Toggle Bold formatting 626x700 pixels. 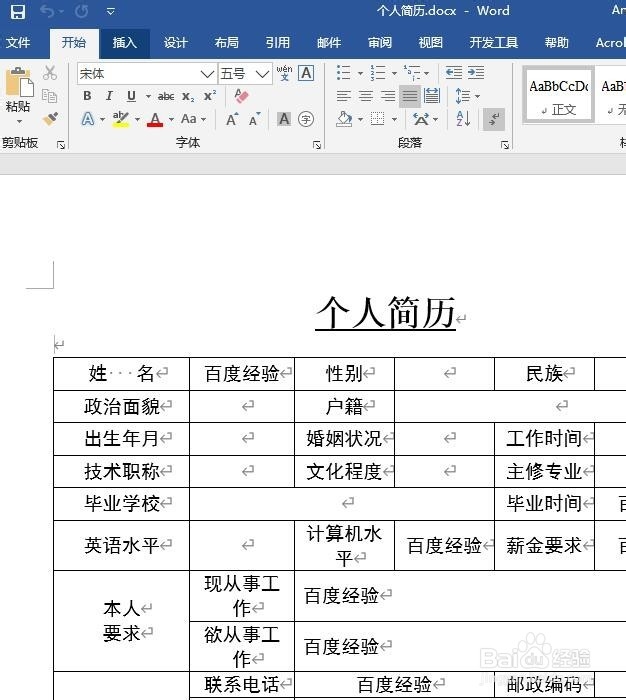[88, 96]
